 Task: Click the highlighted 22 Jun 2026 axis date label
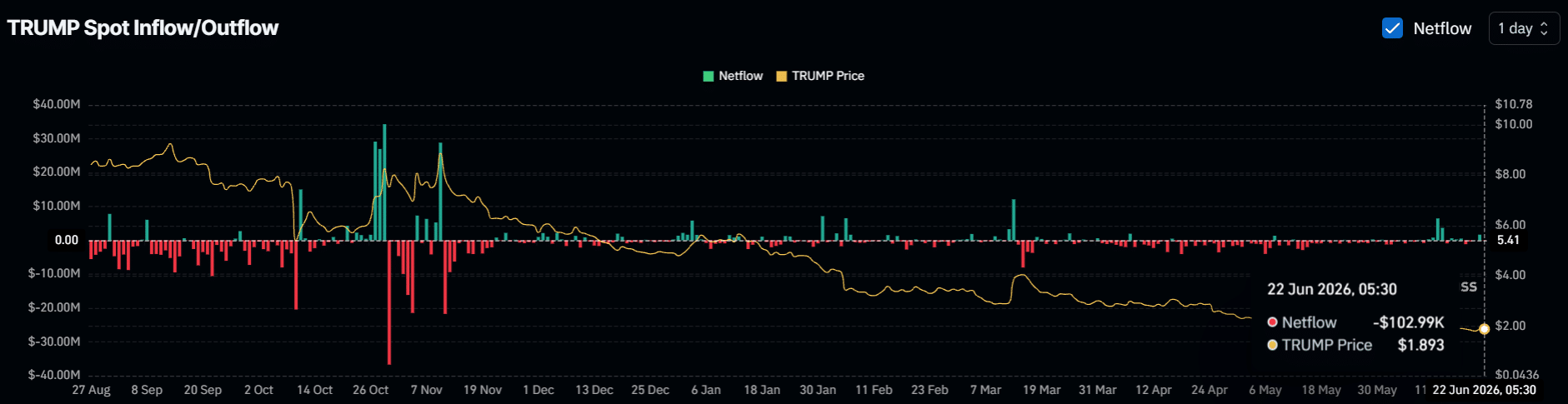coord(1485,390)
